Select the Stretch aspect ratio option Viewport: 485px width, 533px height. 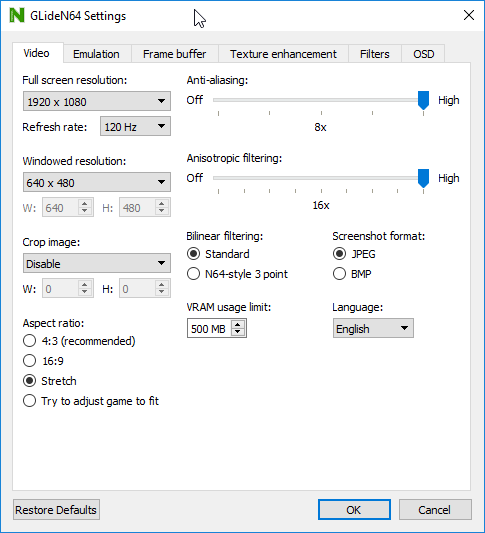click(x=50, y=381)
